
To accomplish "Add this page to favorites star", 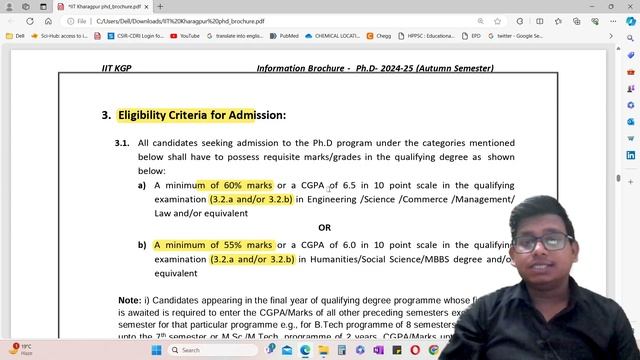I will [497, 21].
